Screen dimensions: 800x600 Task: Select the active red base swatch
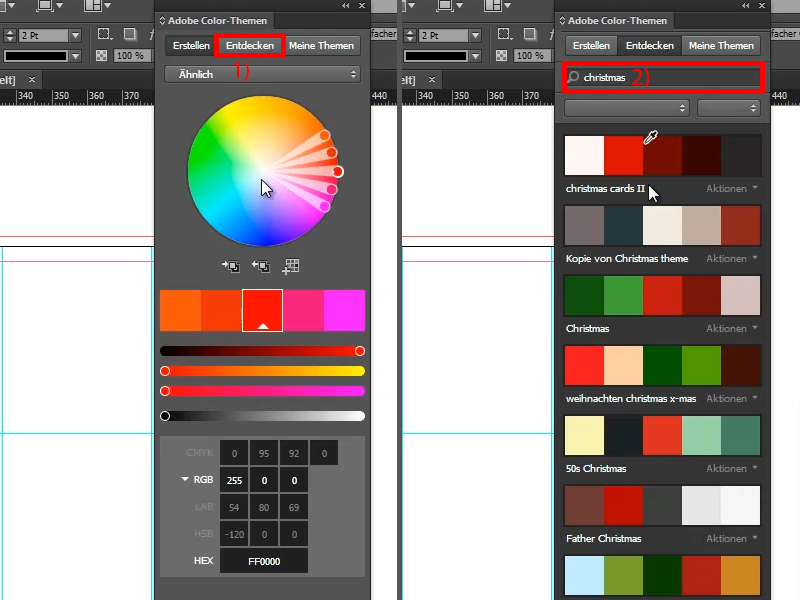pos(262,310)
